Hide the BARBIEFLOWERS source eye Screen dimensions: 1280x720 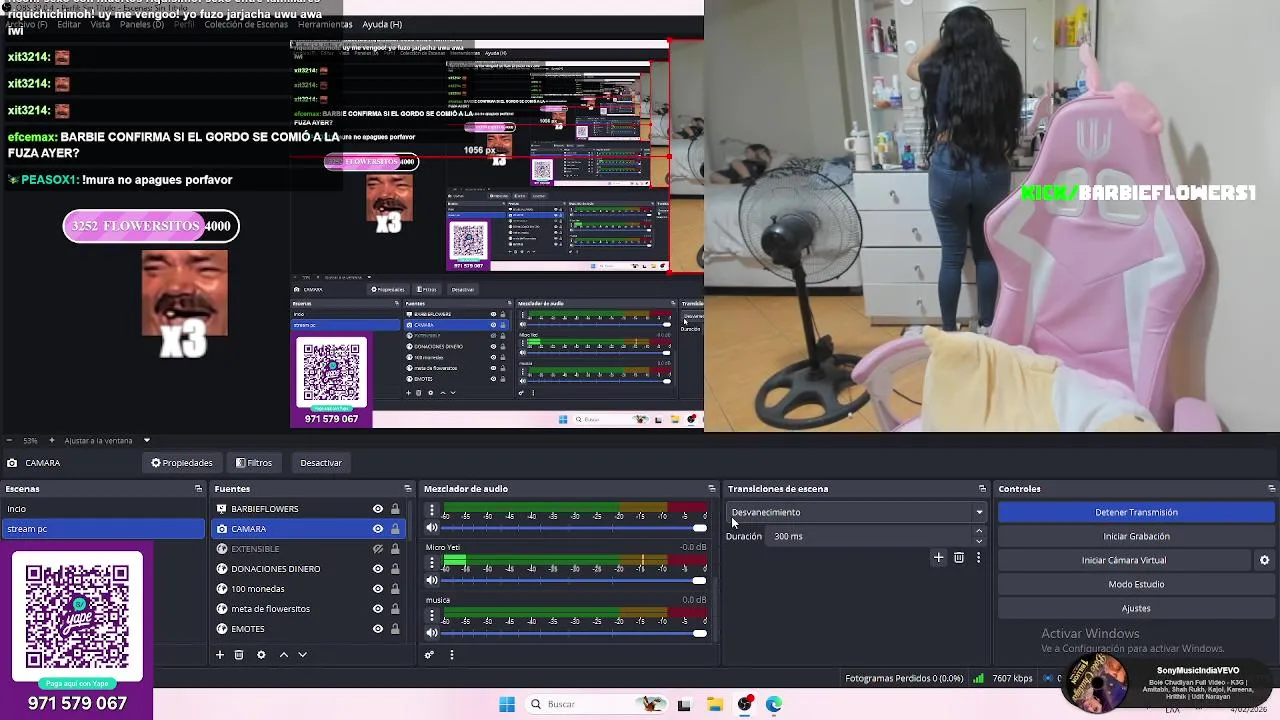[x=378, y=509]
